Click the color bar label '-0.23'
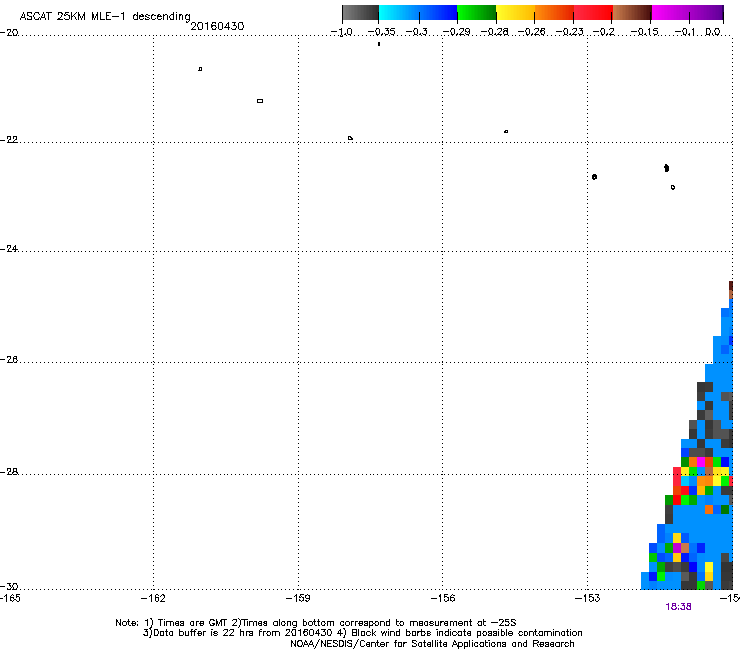The height and width of the screenshot is (650, 740). pyautogui.click(x=569, y=32)
